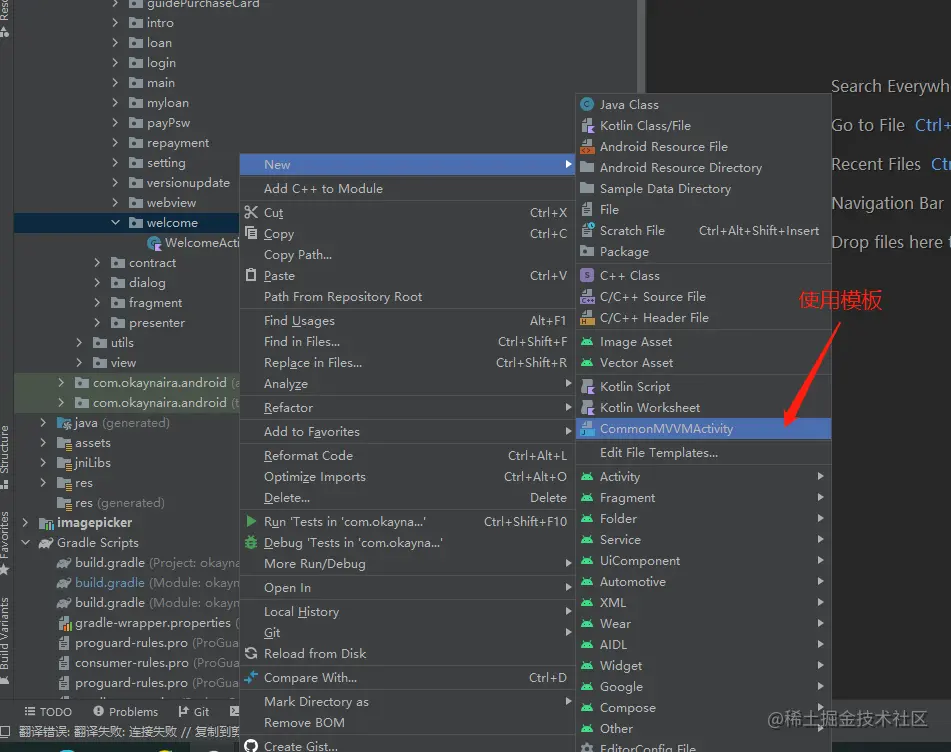Expand the jniLibs folder

pos(43,463)
